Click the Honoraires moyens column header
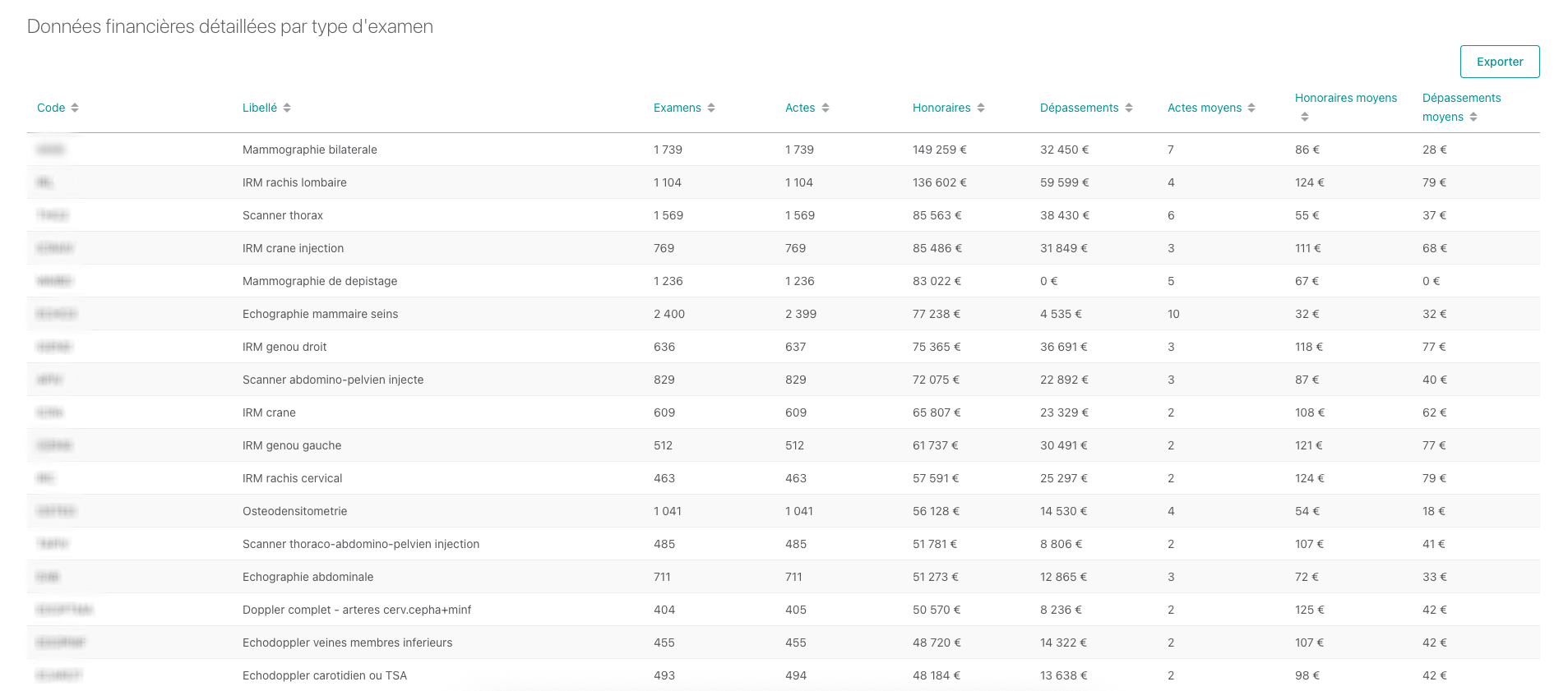Screen dimensions: 1568x691 [1345, 98]
